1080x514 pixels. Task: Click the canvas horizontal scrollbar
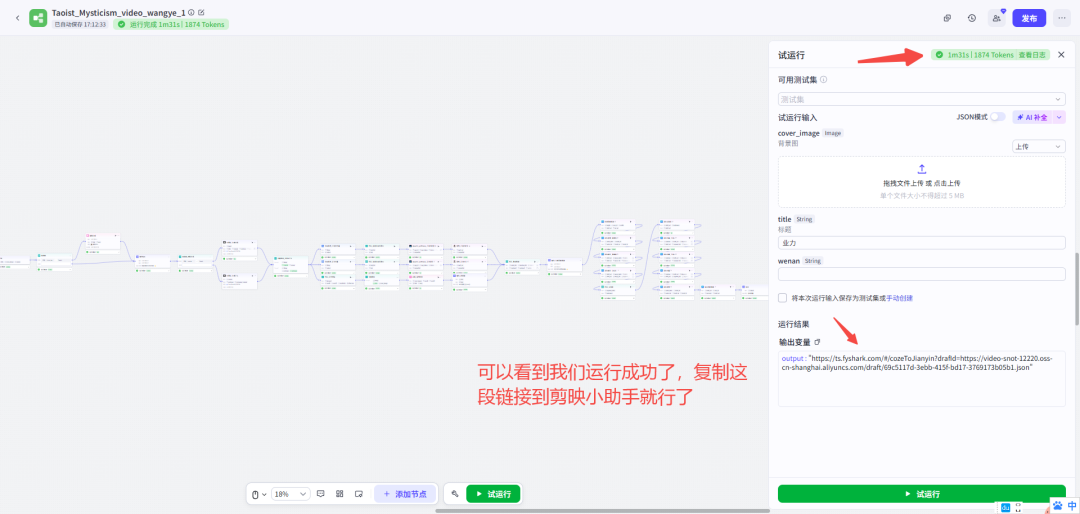[603, 511]
